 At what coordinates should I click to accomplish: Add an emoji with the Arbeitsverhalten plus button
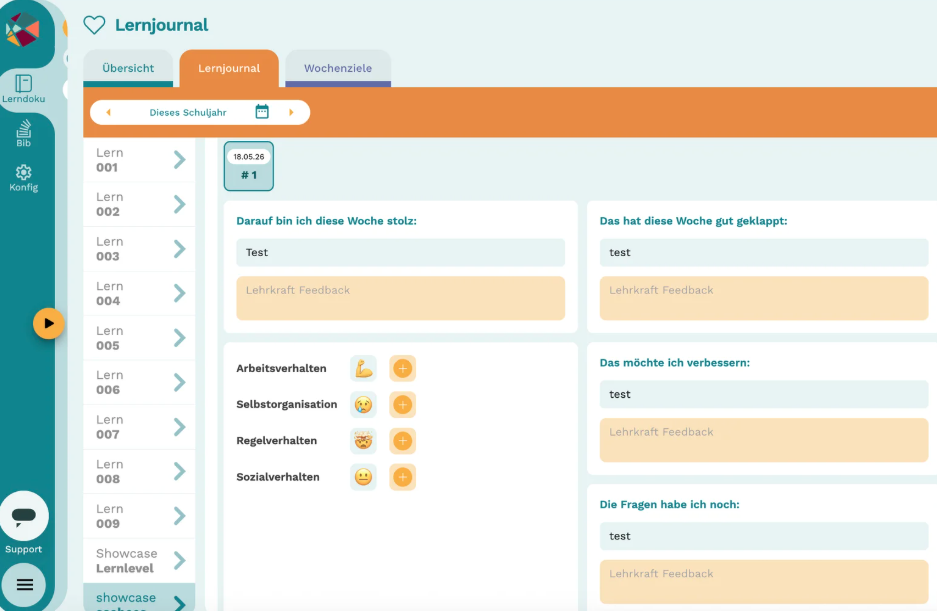point(403,368)
